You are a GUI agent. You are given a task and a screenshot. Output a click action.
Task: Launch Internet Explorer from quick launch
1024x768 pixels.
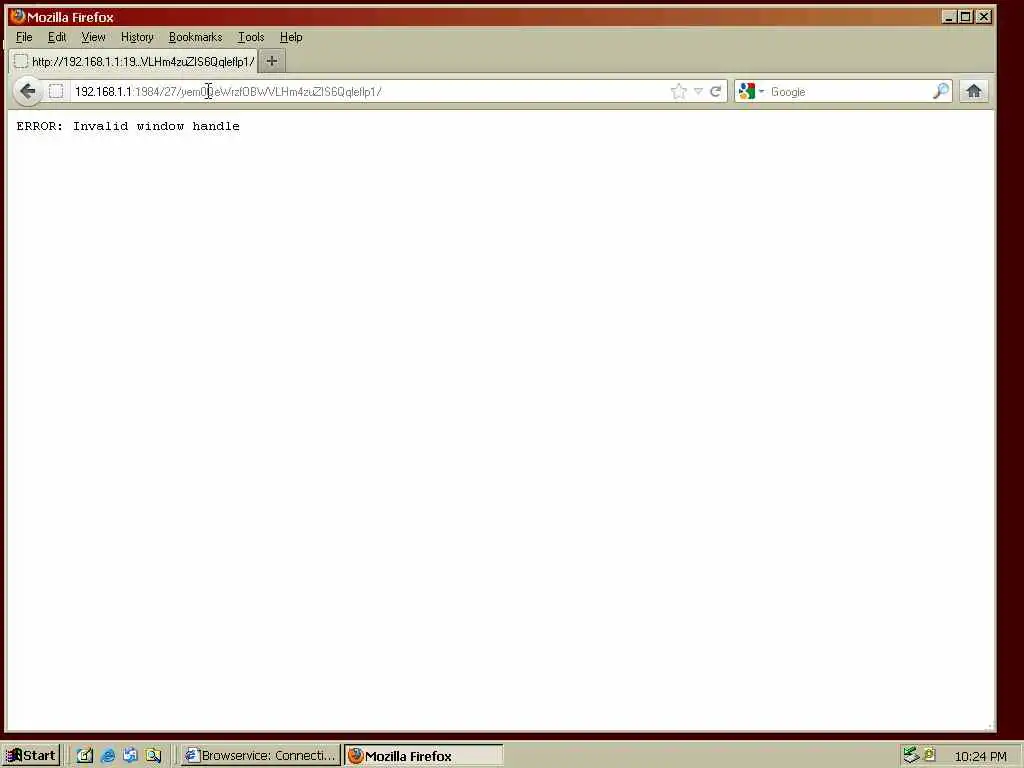(x=108, y=756)
